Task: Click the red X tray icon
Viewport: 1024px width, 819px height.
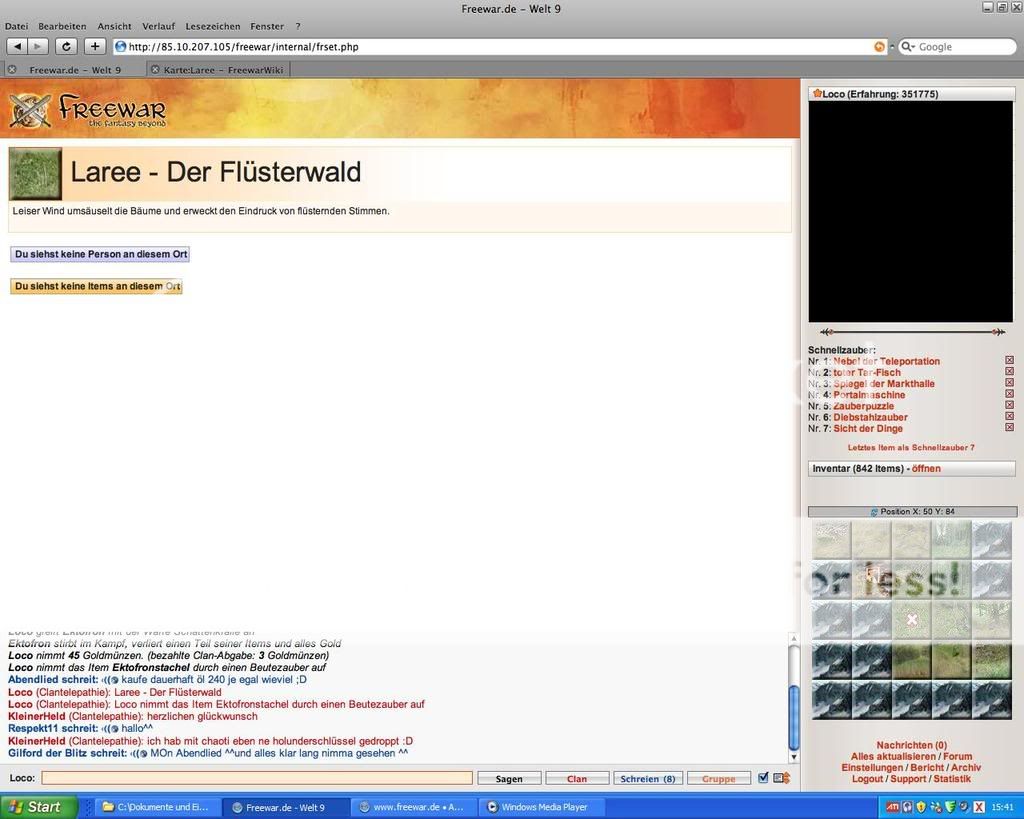Action: (979, 807)
